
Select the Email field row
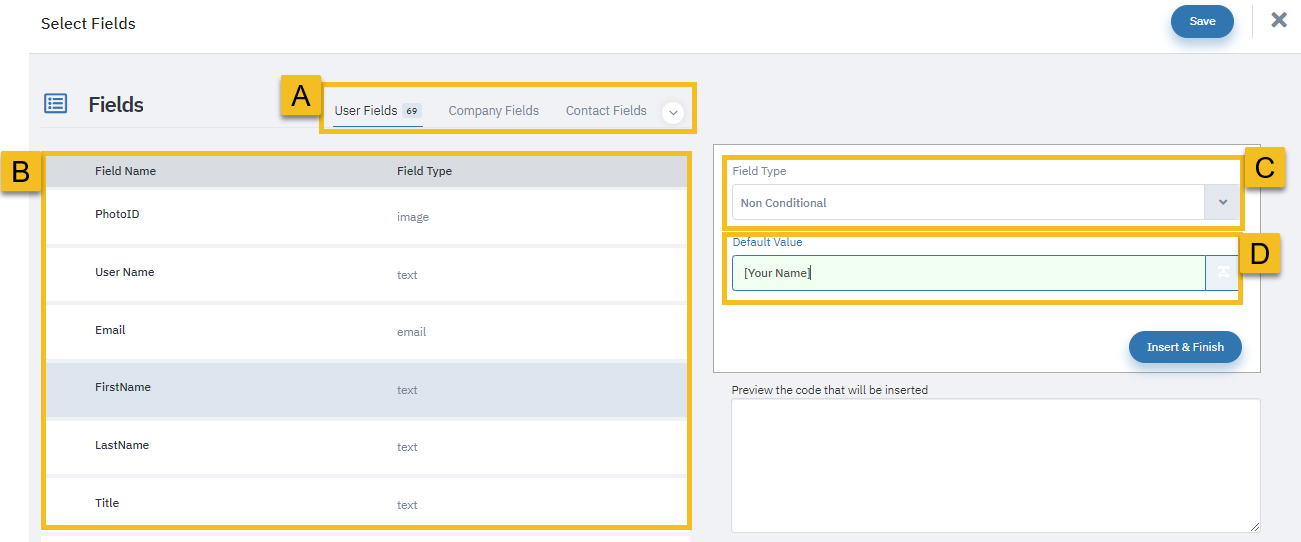366,331
